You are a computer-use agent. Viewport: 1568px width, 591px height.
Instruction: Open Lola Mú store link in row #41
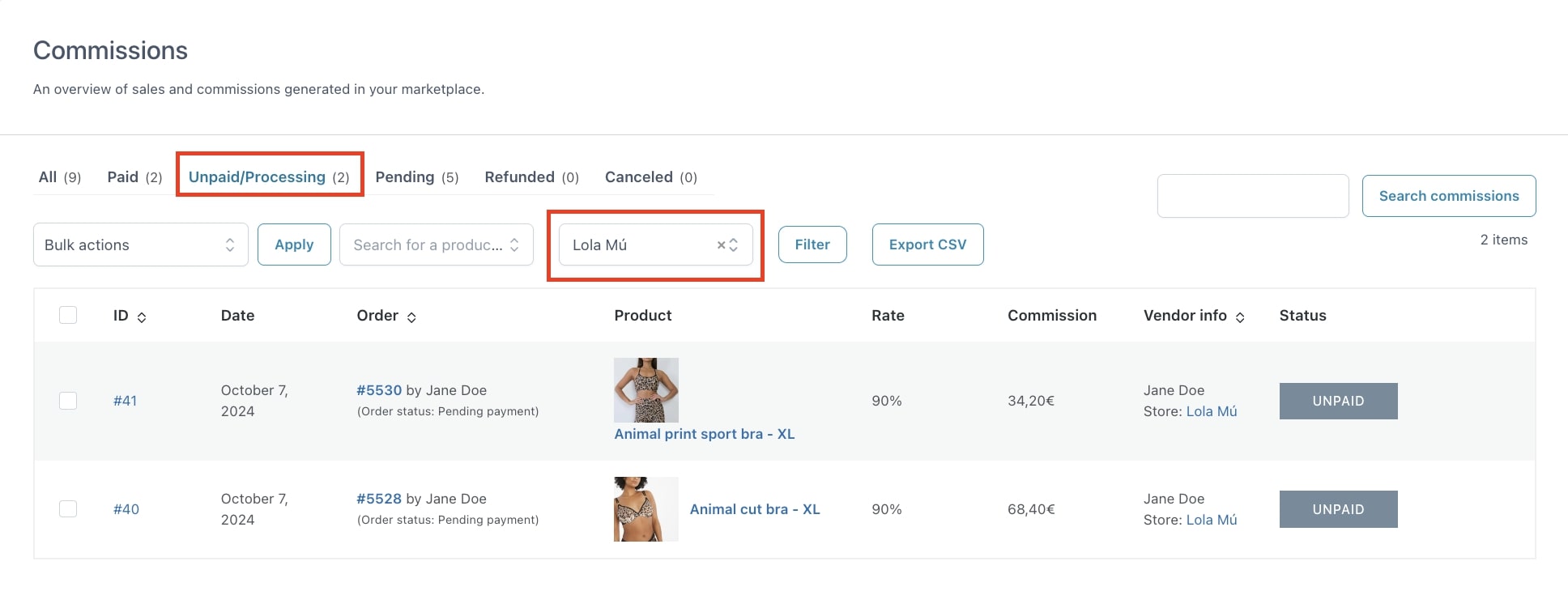1212,411
